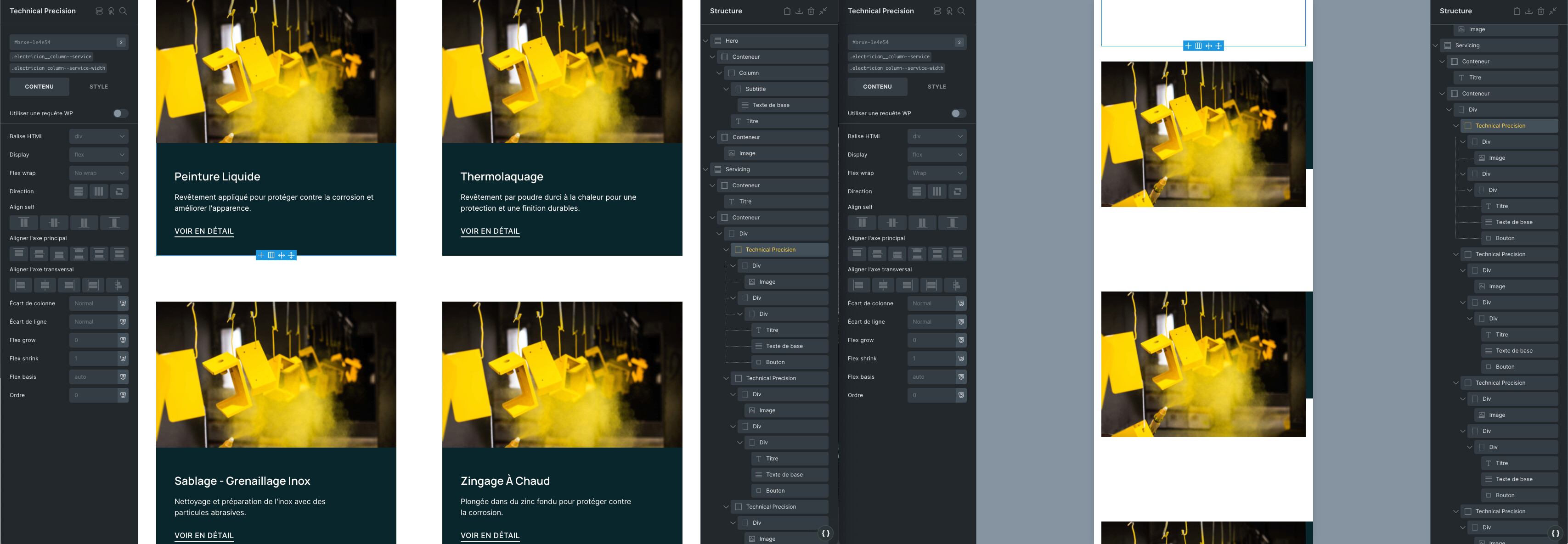The image size is (1568, 544).
Task: Choose first main axis alignment in left panel
Action: tap(19, 254)
